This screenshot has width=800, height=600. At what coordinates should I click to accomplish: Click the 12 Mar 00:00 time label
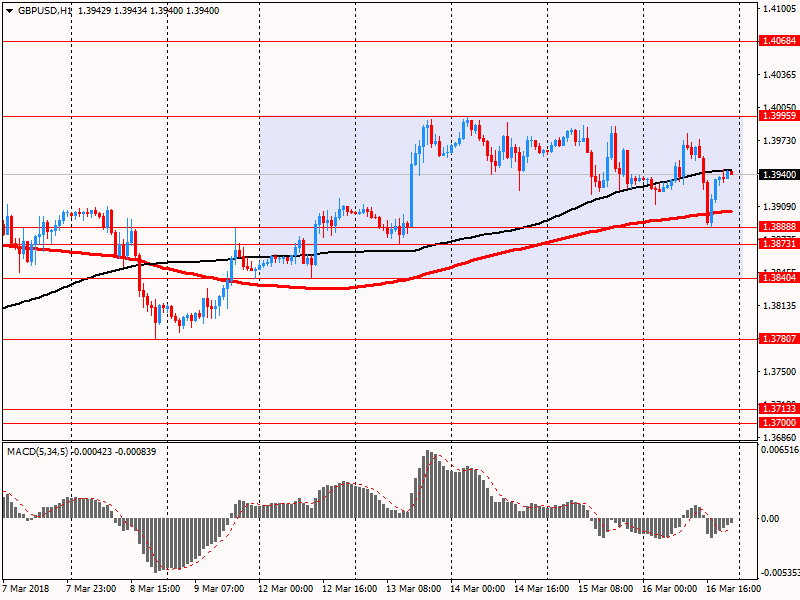tap(285, 589)
